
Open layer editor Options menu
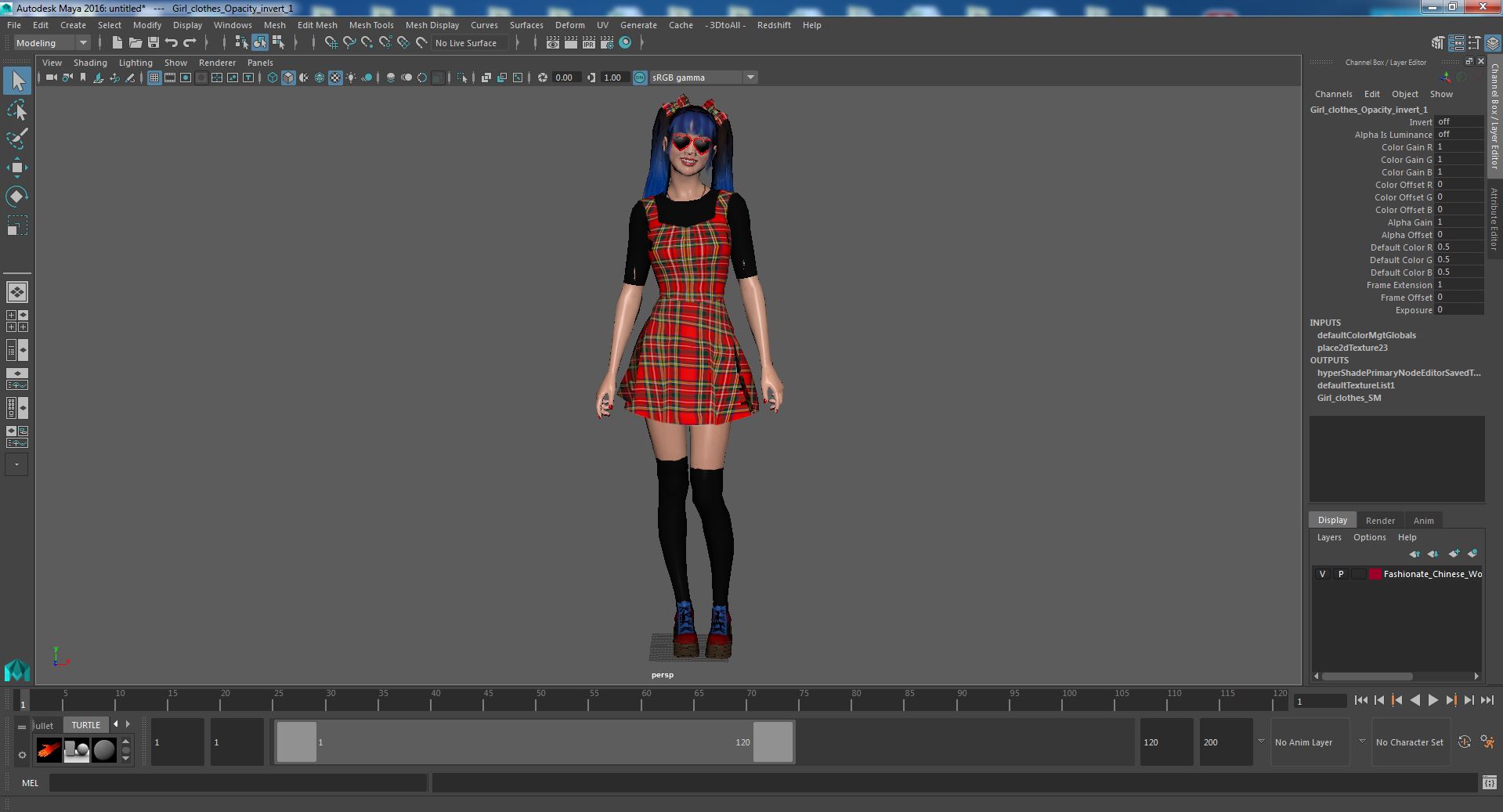[x=1369, y=537]
